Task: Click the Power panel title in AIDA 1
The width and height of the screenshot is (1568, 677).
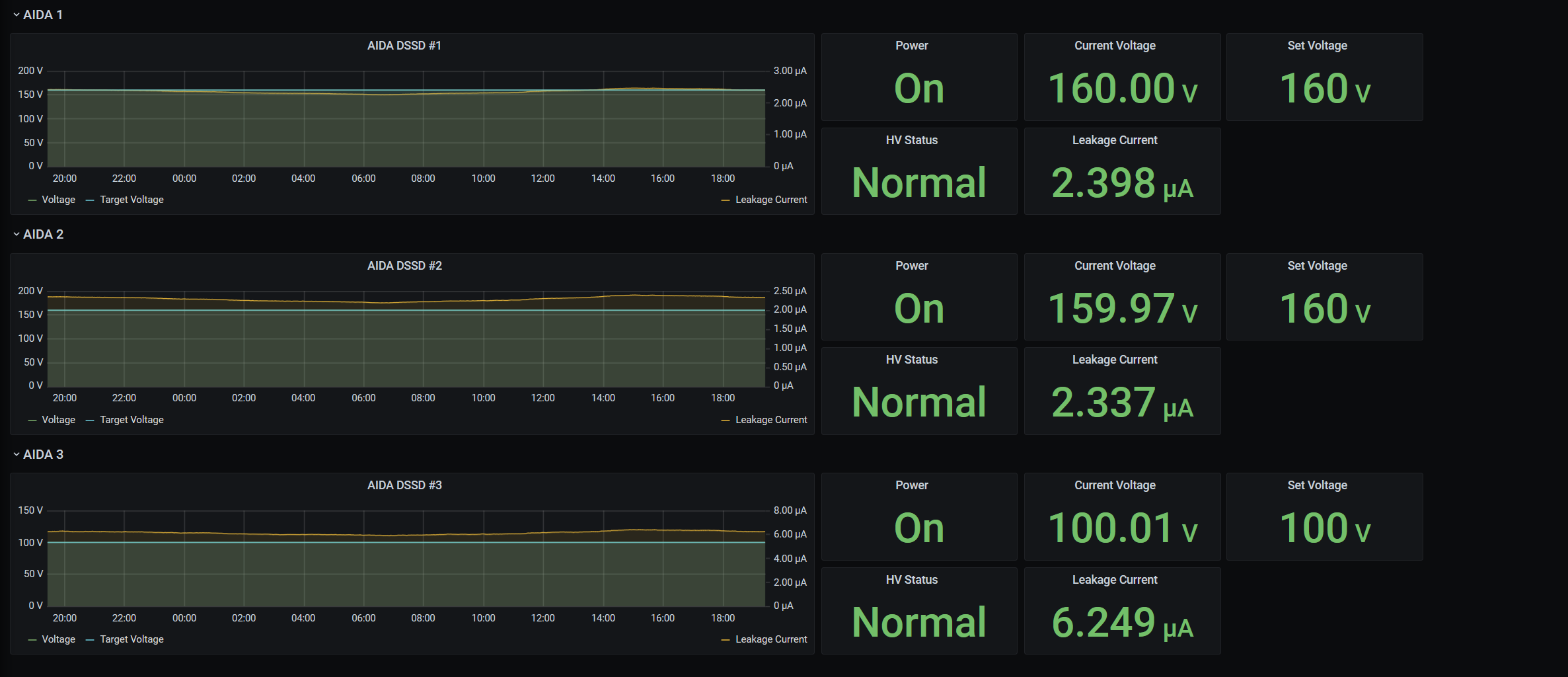Action: click(911, 46)
